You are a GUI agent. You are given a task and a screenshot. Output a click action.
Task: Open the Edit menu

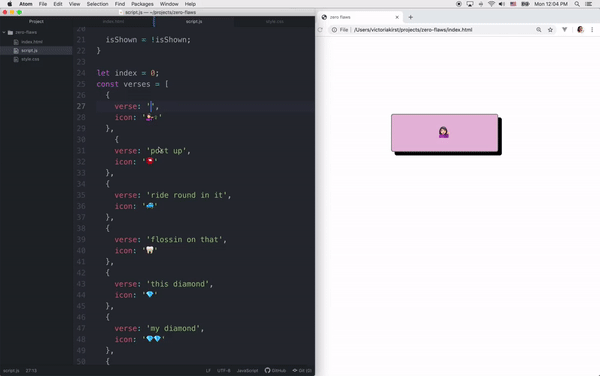tap(58, 4)
